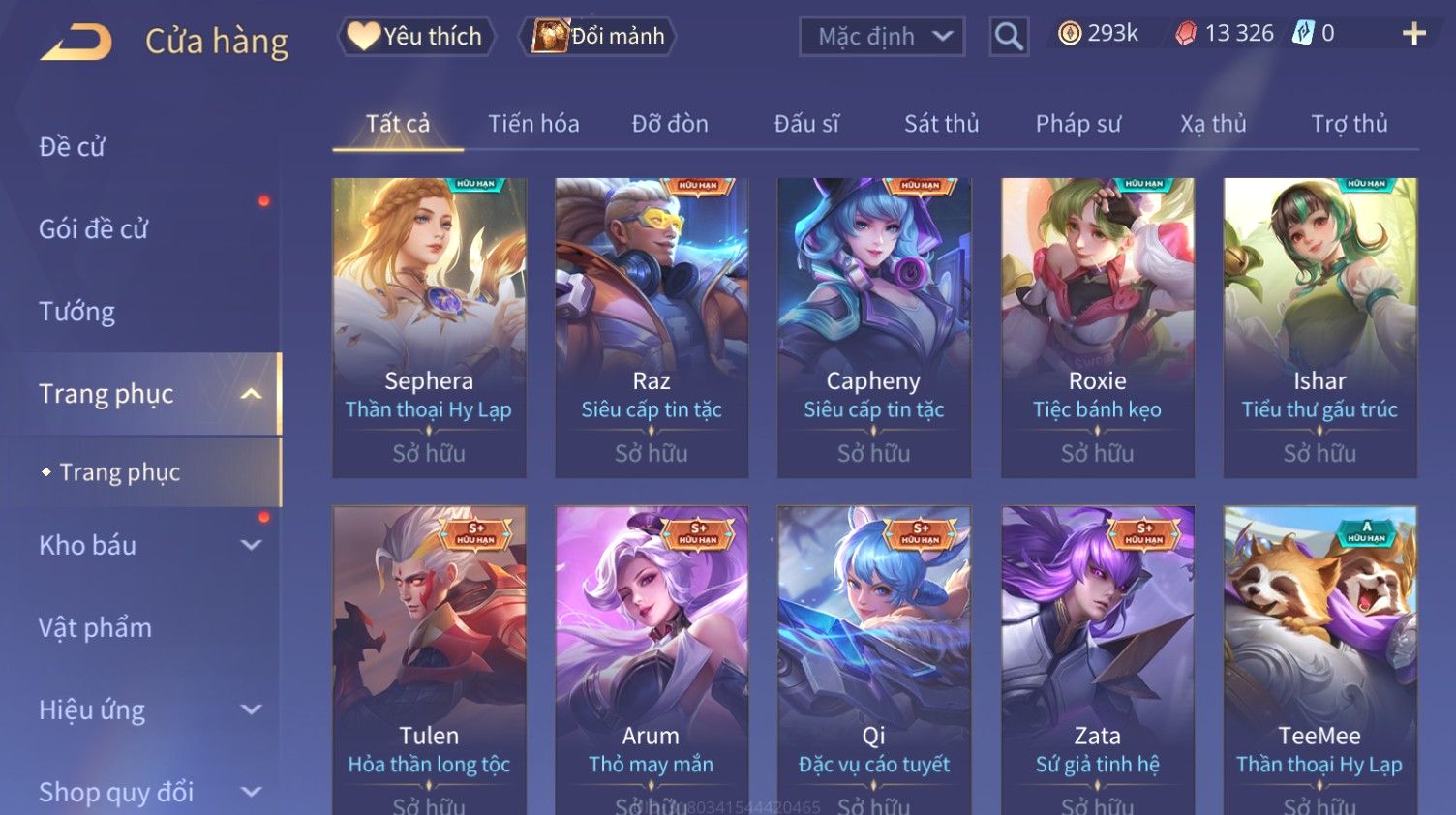Select Zata Sứ giả tinh hệ skin

[1097, 660]
